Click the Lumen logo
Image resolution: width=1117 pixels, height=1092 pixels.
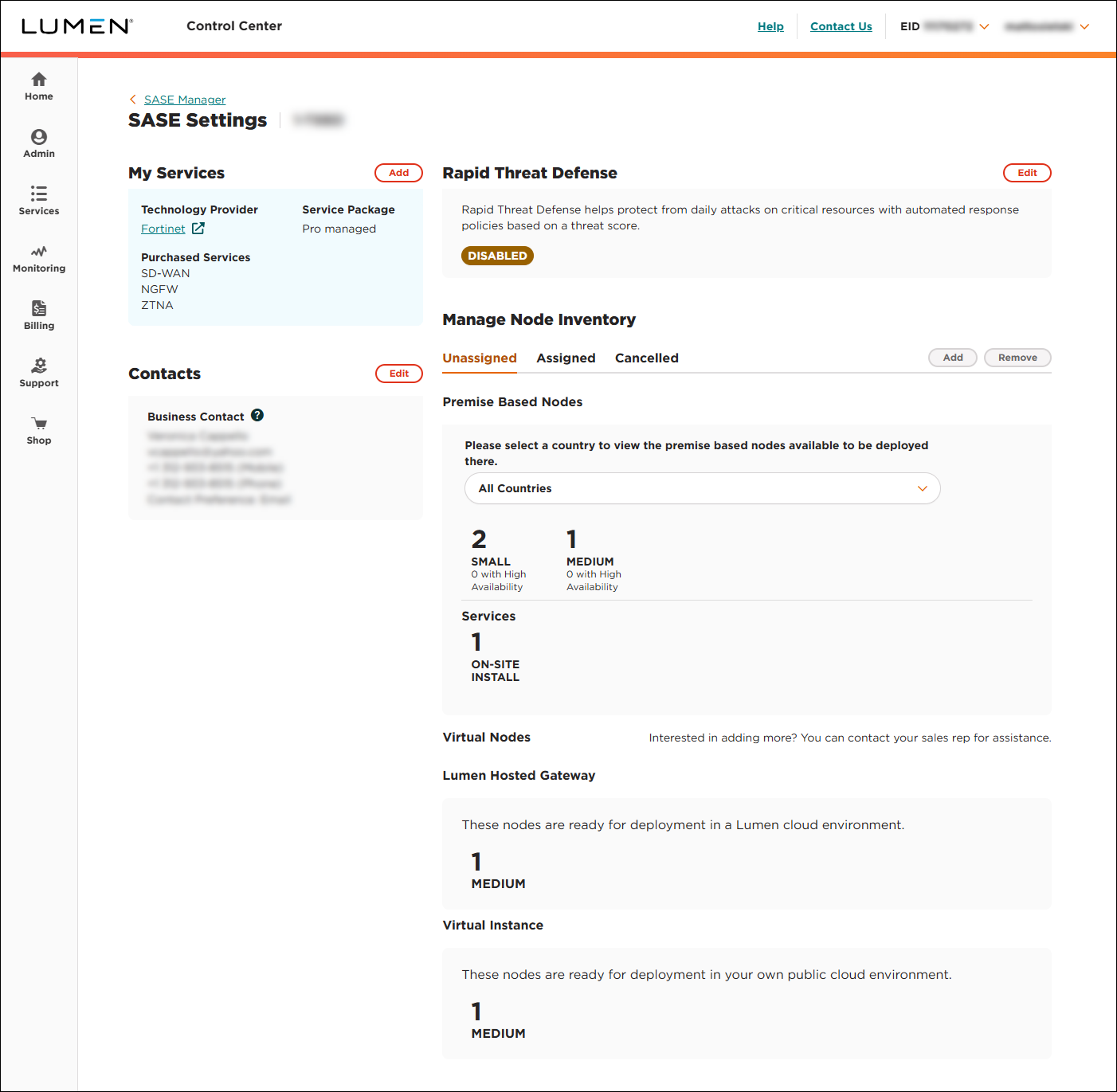click(76, 25)
